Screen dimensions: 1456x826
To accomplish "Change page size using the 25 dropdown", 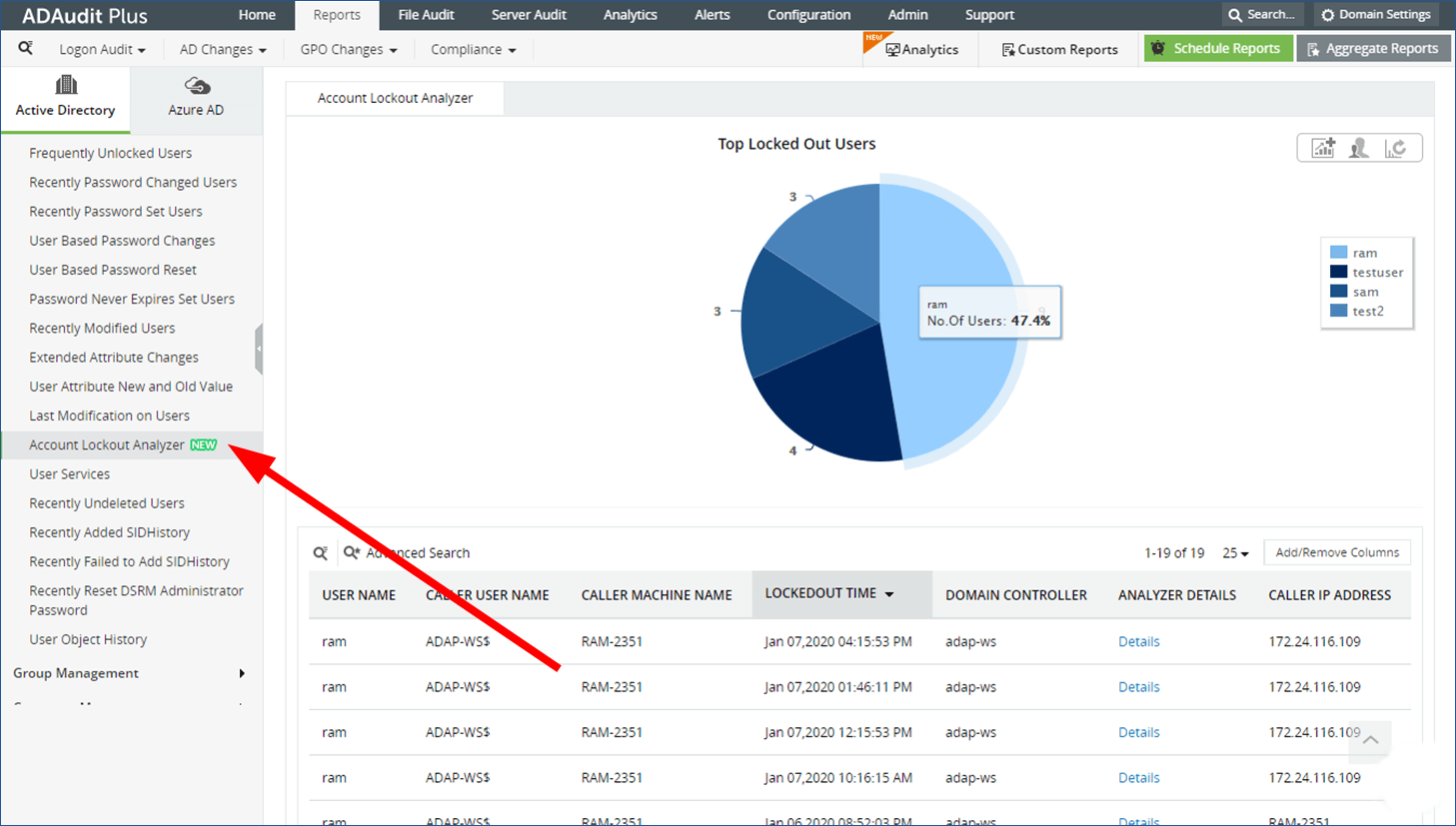I will coord(1235,552).
